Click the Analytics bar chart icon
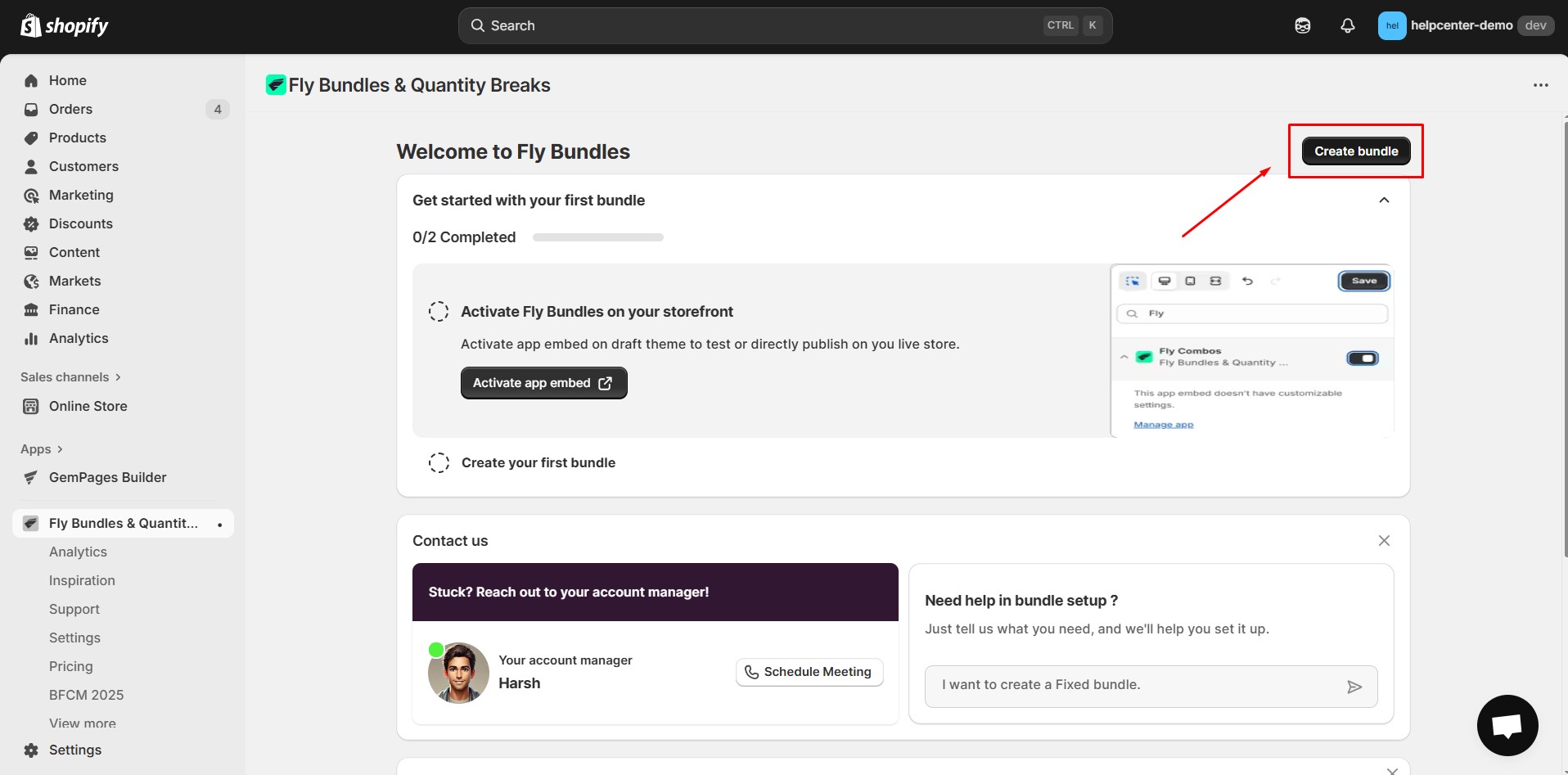 [31, 339]
